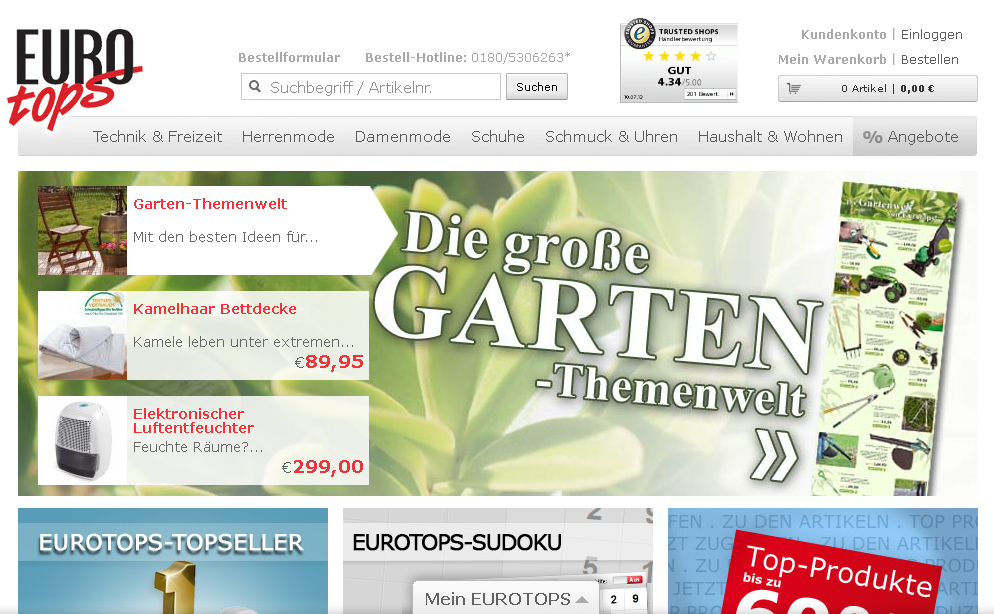This screenshot has height=614, width=994.
Task: Open the Trusted Shops rating badge
Action: [x=678, y=61]
